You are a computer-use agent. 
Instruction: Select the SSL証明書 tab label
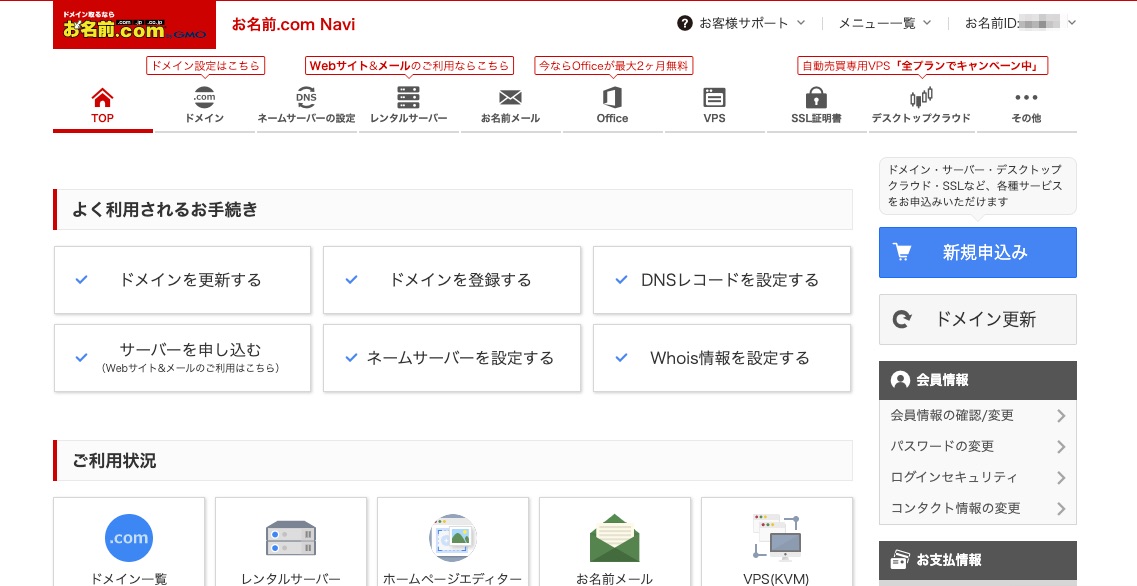point(816,118)
